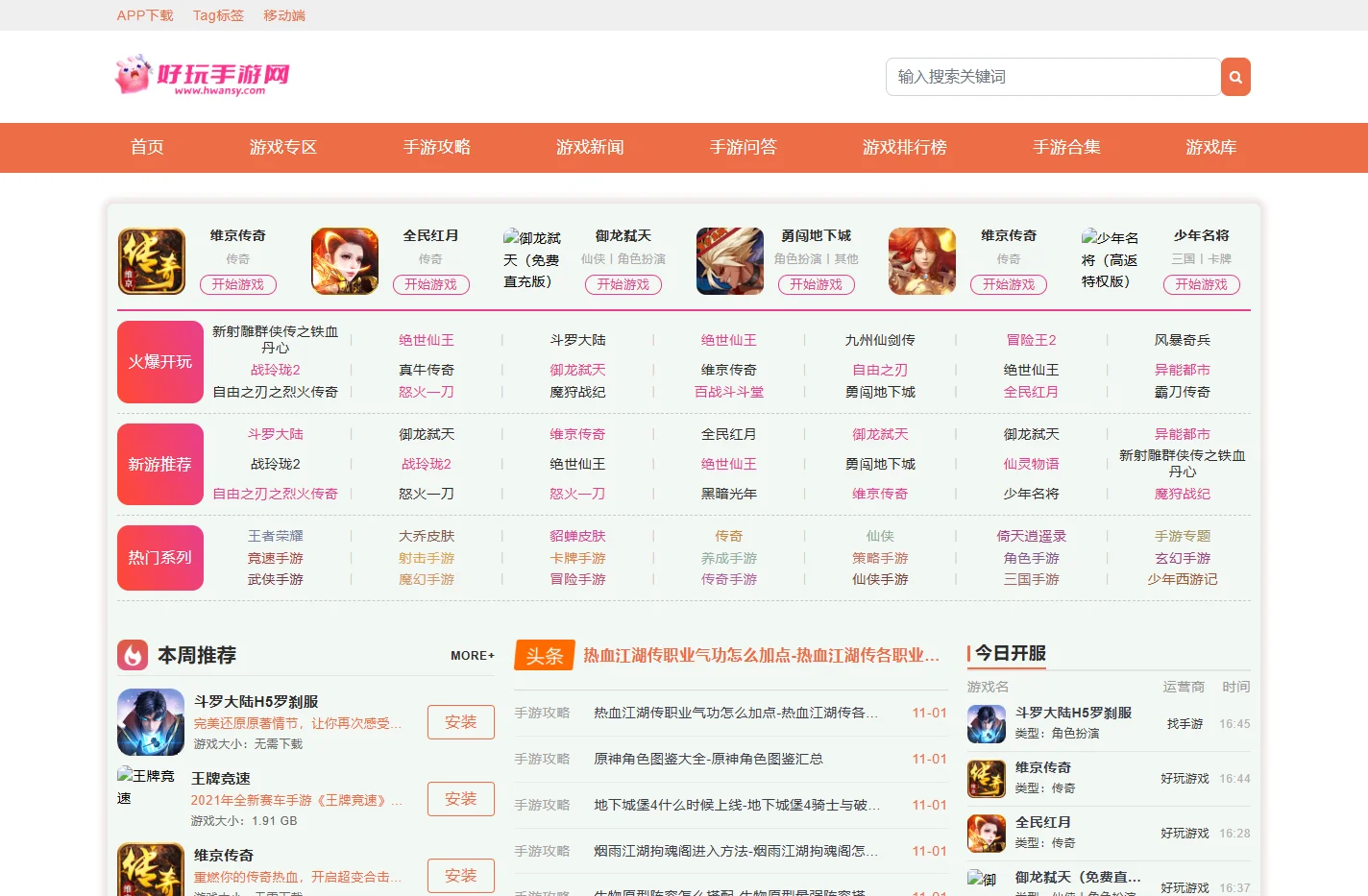Click 真牛传奇 link
This screenshot has width=1368, height=896.
coord(427,370)
